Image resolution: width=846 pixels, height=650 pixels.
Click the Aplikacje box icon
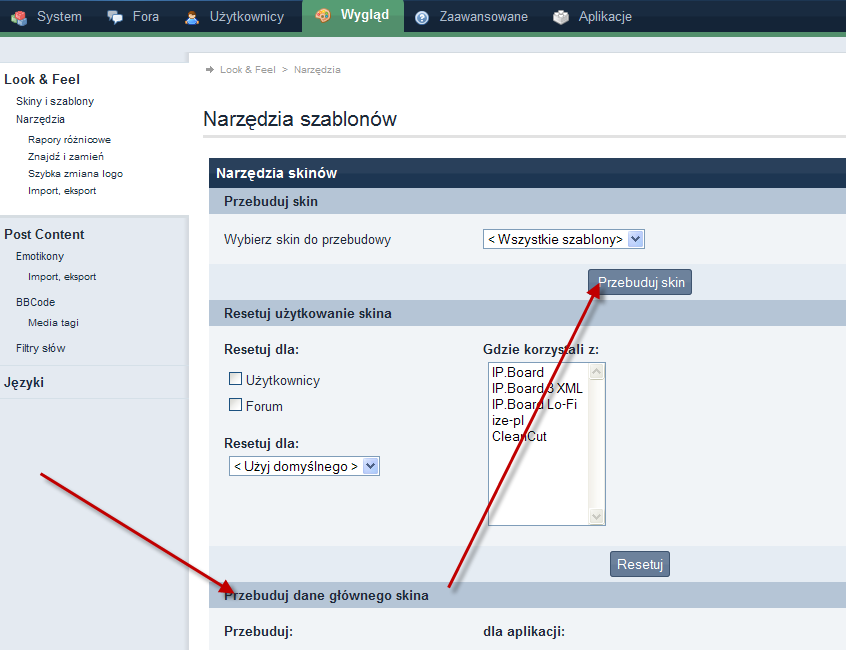(x=561, y=17)
